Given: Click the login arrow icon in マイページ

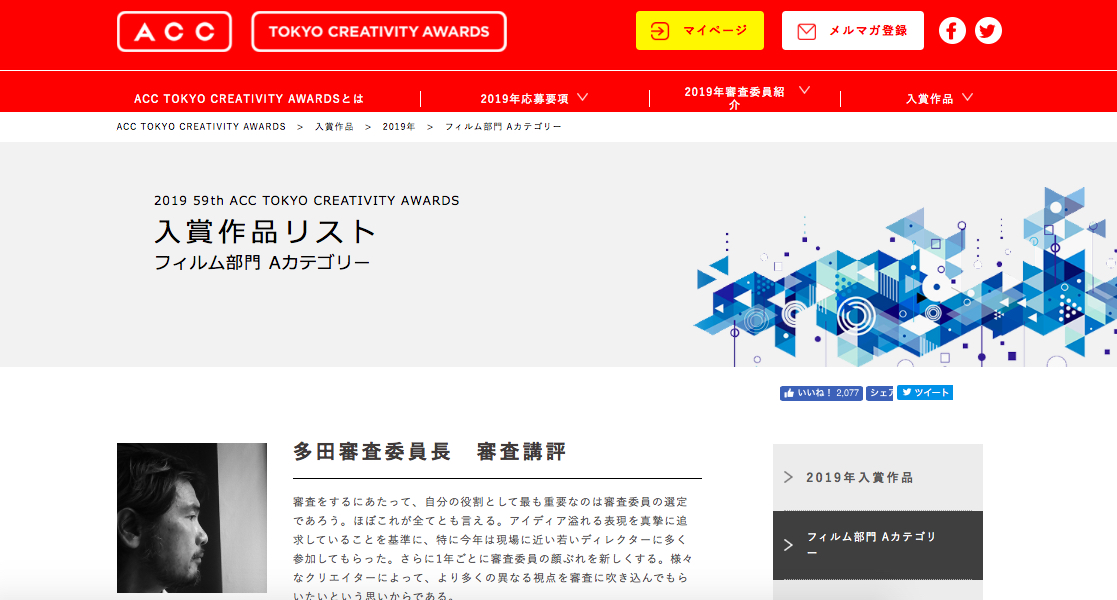Looking at the screenshot, I should tap(660, 31).
